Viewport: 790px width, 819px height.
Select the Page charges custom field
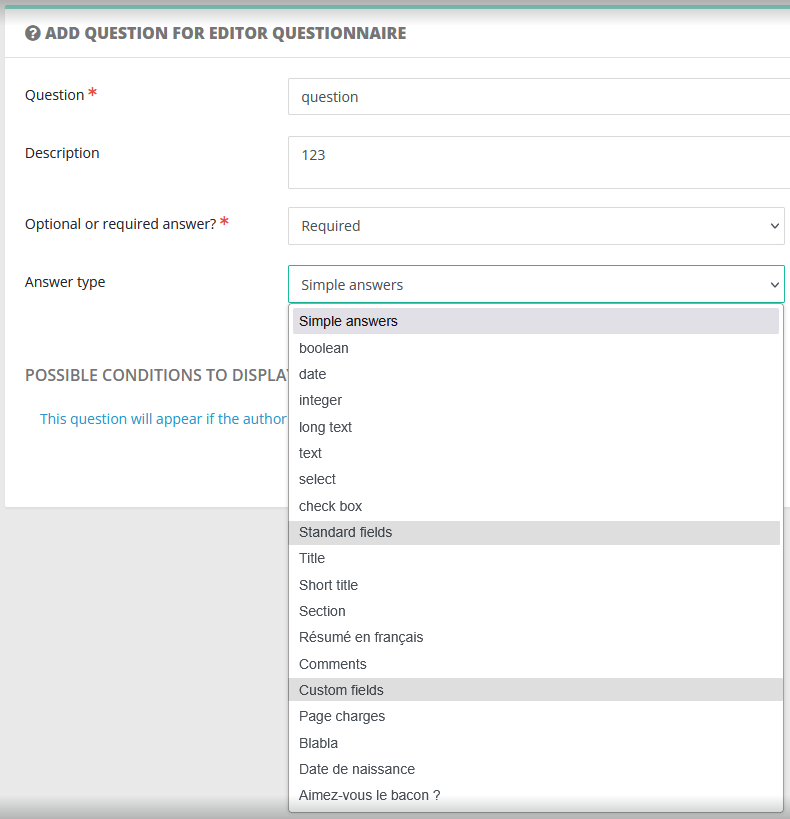[342, 716]
